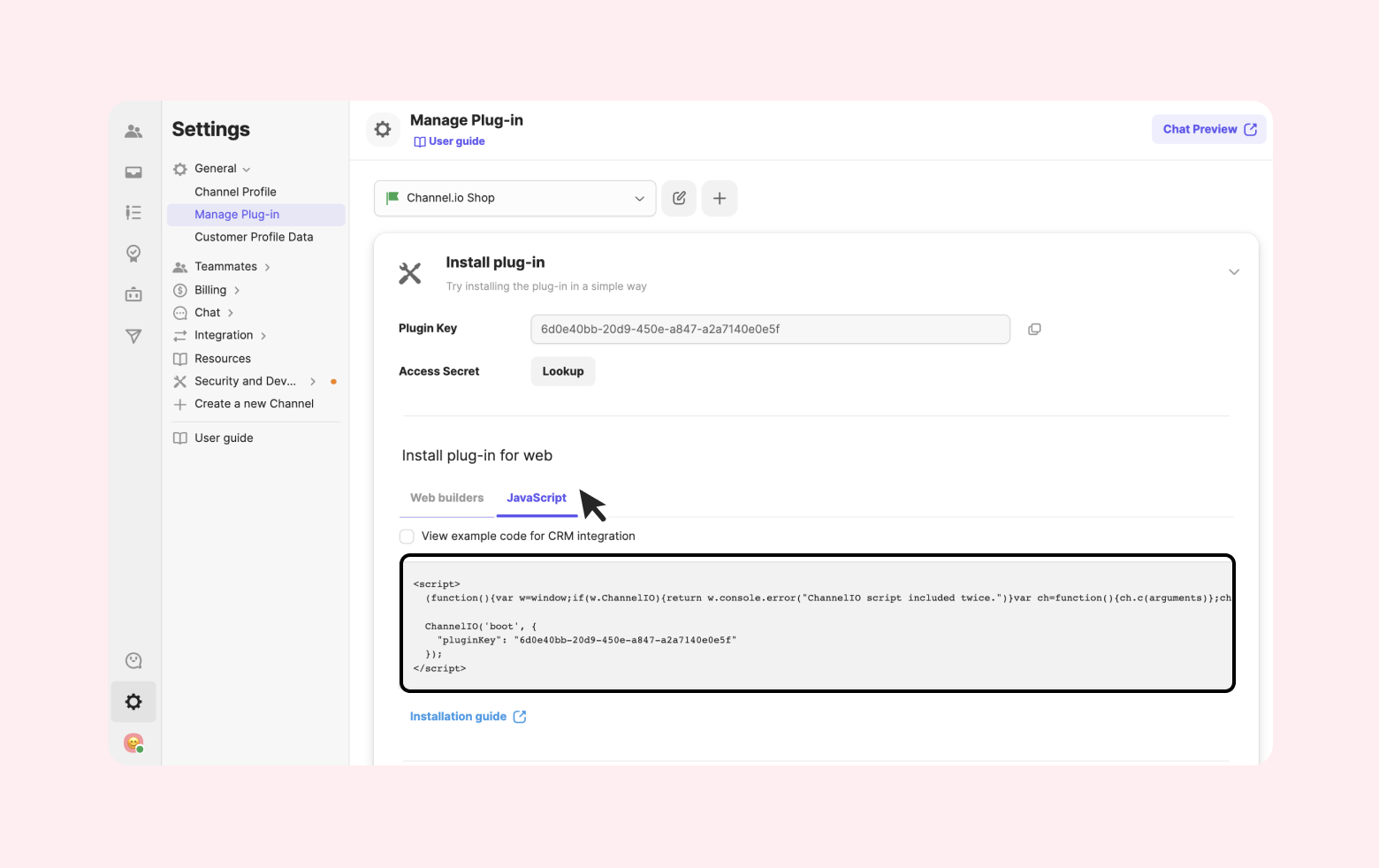Click the book icon next to header User guide

tap(420, 141)
